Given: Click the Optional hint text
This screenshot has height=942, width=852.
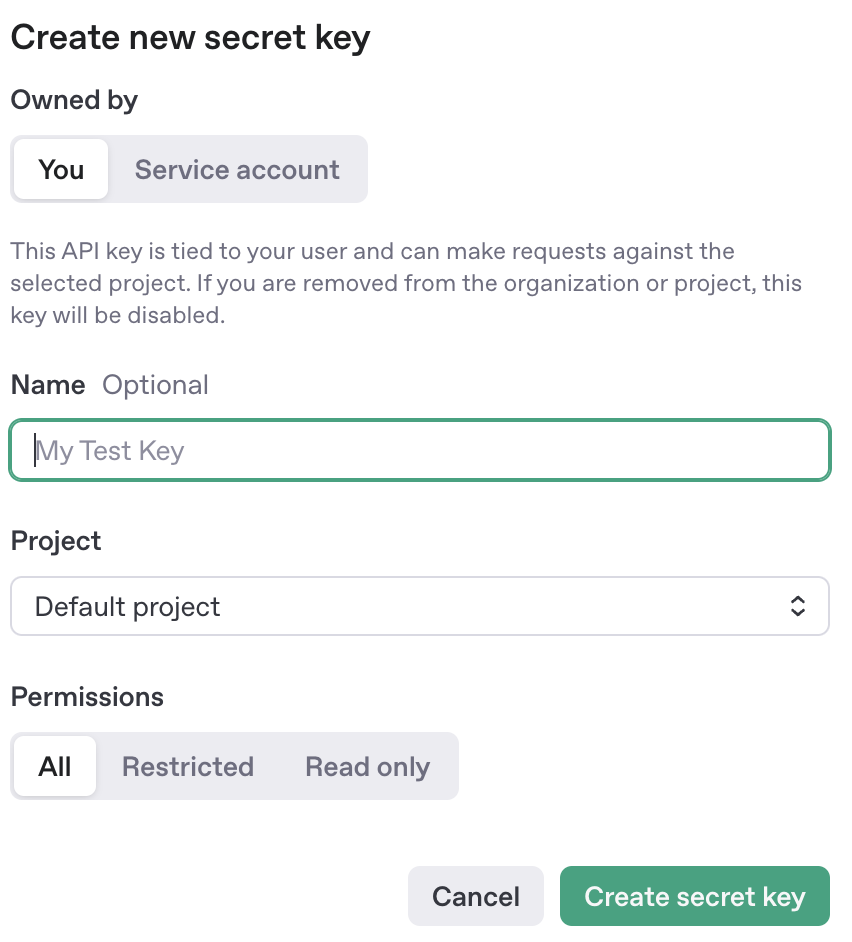Looking at the screenshot, I should coord(155,385).
